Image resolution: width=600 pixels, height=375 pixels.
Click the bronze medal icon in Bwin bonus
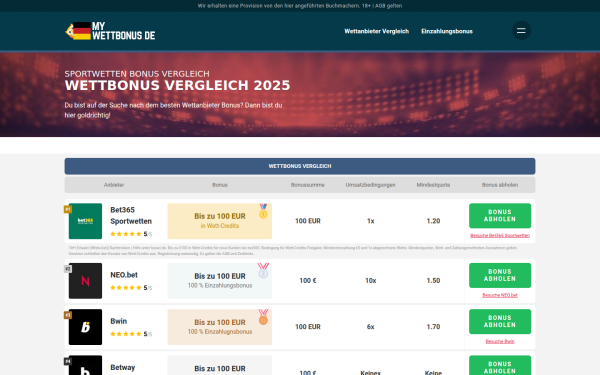point(263,317)
